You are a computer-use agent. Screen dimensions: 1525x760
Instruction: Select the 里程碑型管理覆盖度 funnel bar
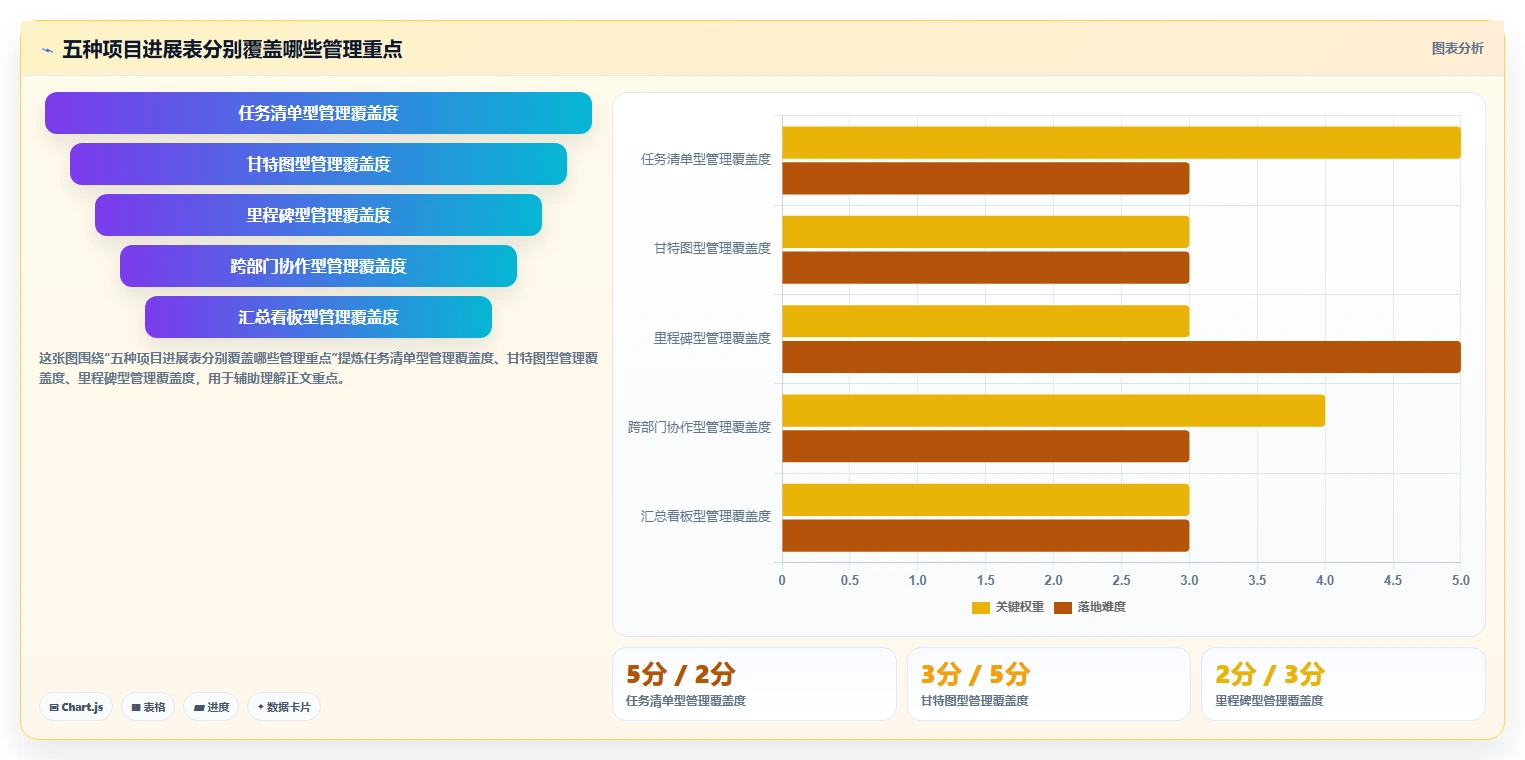318,215
